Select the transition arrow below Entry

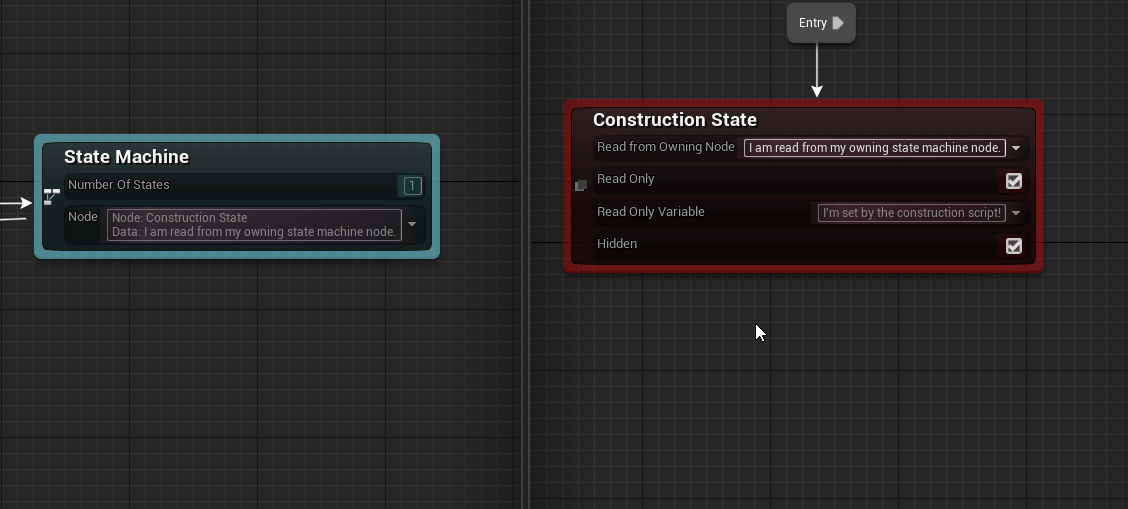817,72
